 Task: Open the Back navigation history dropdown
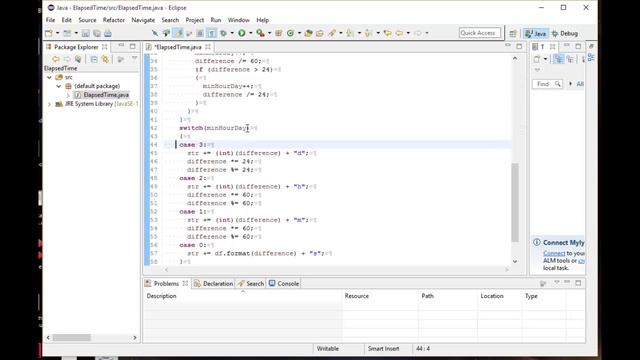coord(408,33)
